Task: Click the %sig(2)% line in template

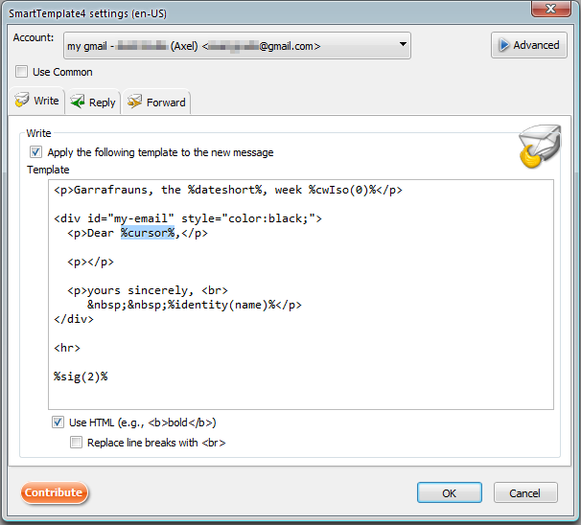Action: click(x=80, y=376)
